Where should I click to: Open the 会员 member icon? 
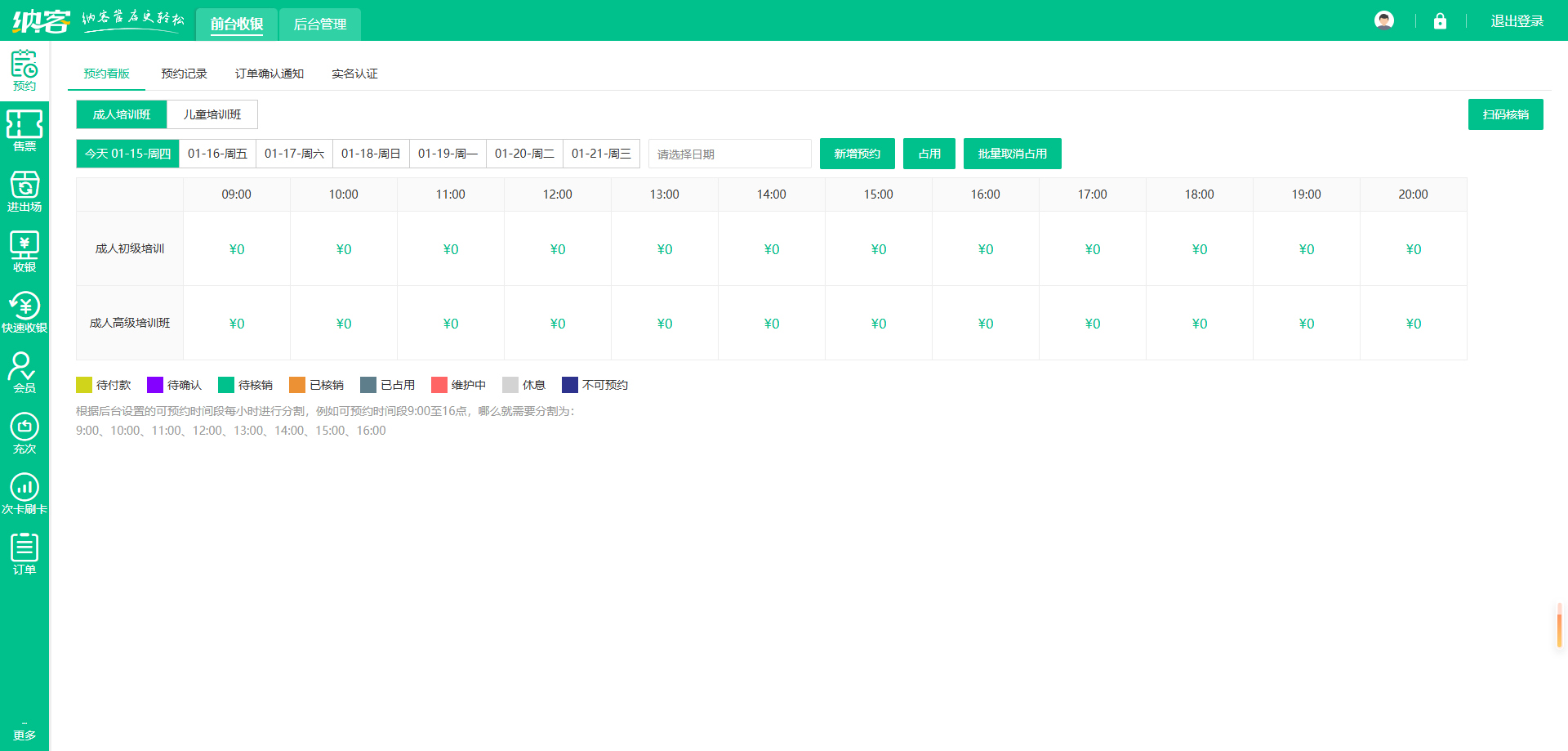point(24,373)
